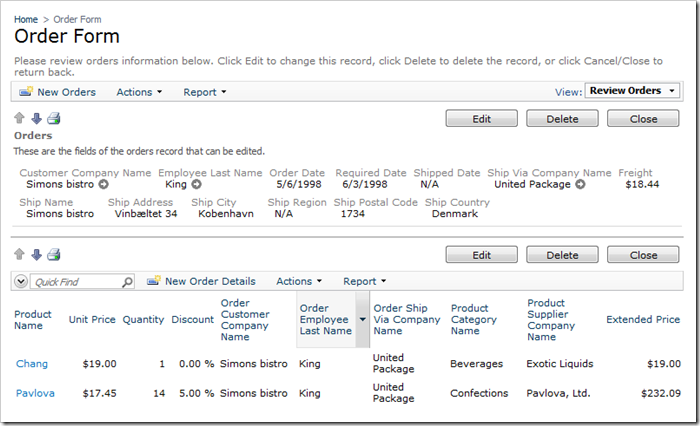Click the $17.45 unit price cell
This screenshot has width=700, height=426.
click(x=99, y=393)
